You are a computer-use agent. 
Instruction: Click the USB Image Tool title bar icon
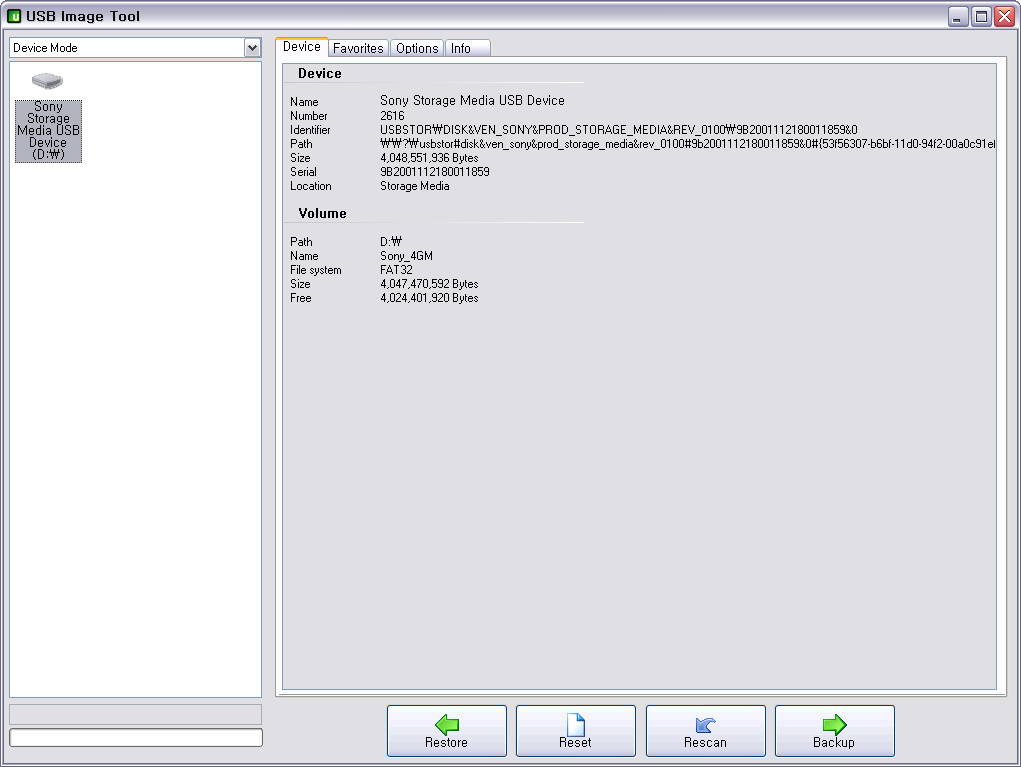click(14, 16)
